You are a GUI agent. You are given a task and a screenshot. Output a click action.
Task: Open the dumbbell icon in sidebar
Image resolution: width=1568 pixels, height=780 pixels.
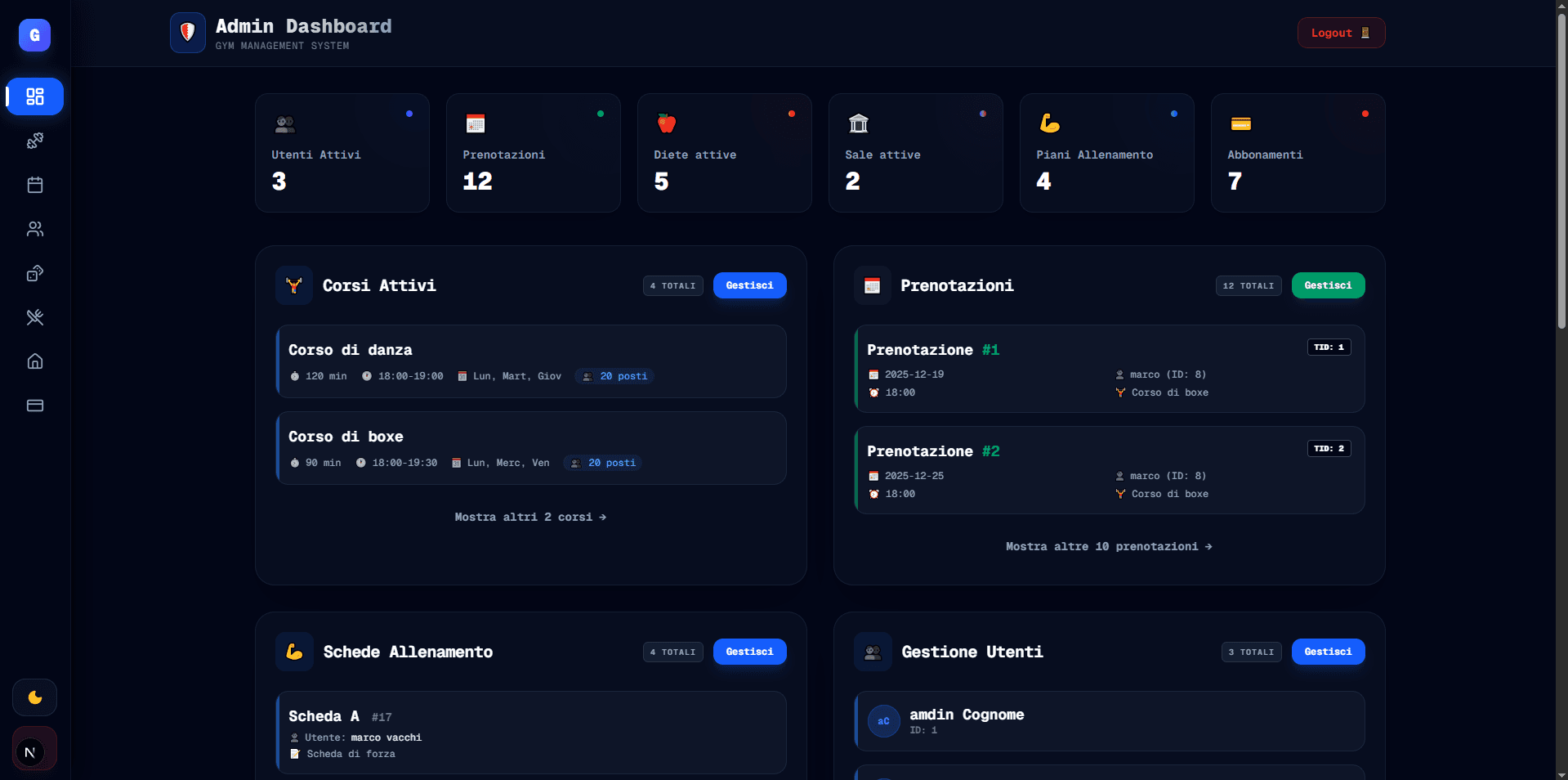[34, 141]
